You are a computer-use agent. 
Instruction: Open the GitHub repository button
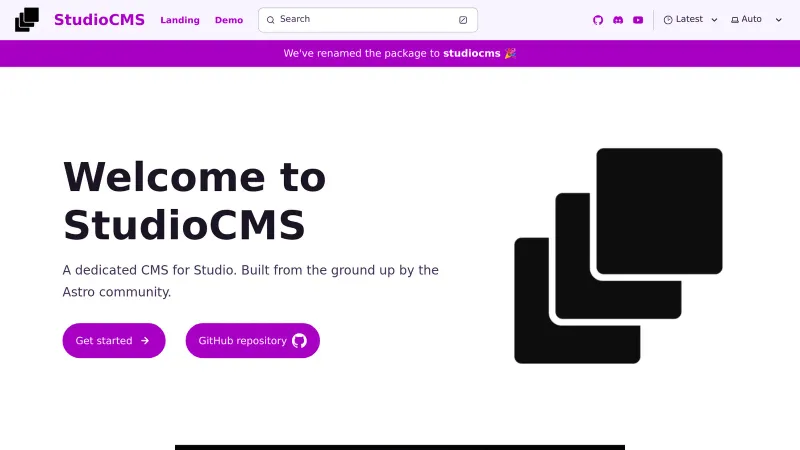(252, 341)
